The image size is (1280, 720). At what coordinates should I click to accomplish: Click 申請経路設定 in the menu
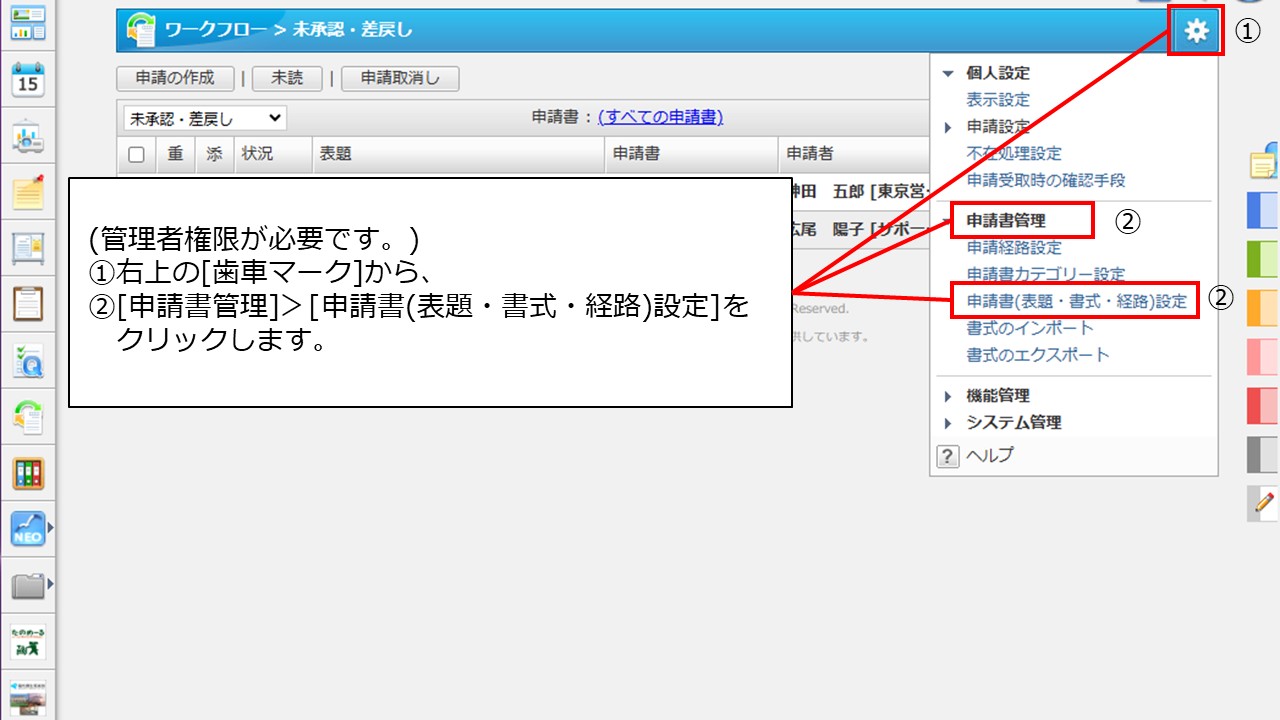[x=1012, y=247]
